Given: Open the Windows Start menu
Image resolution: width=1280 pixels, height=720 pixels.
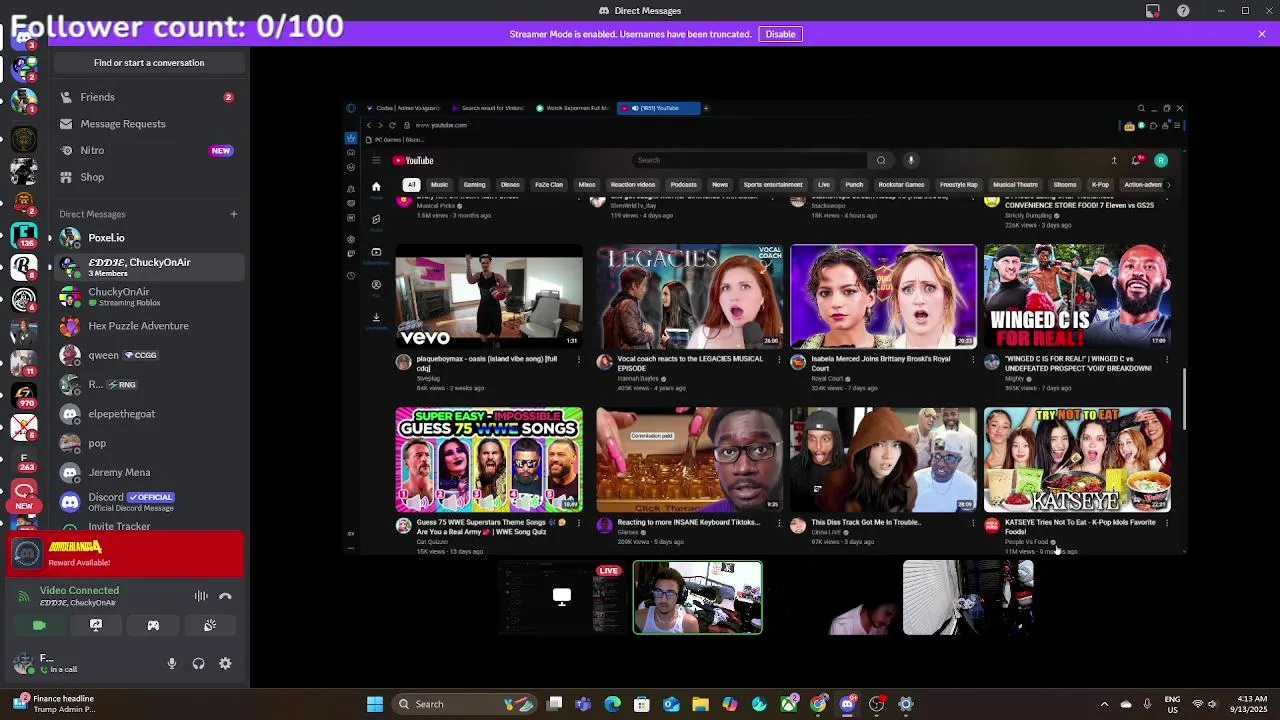Looking at the screenshot, I should click(x=375, y=704).
